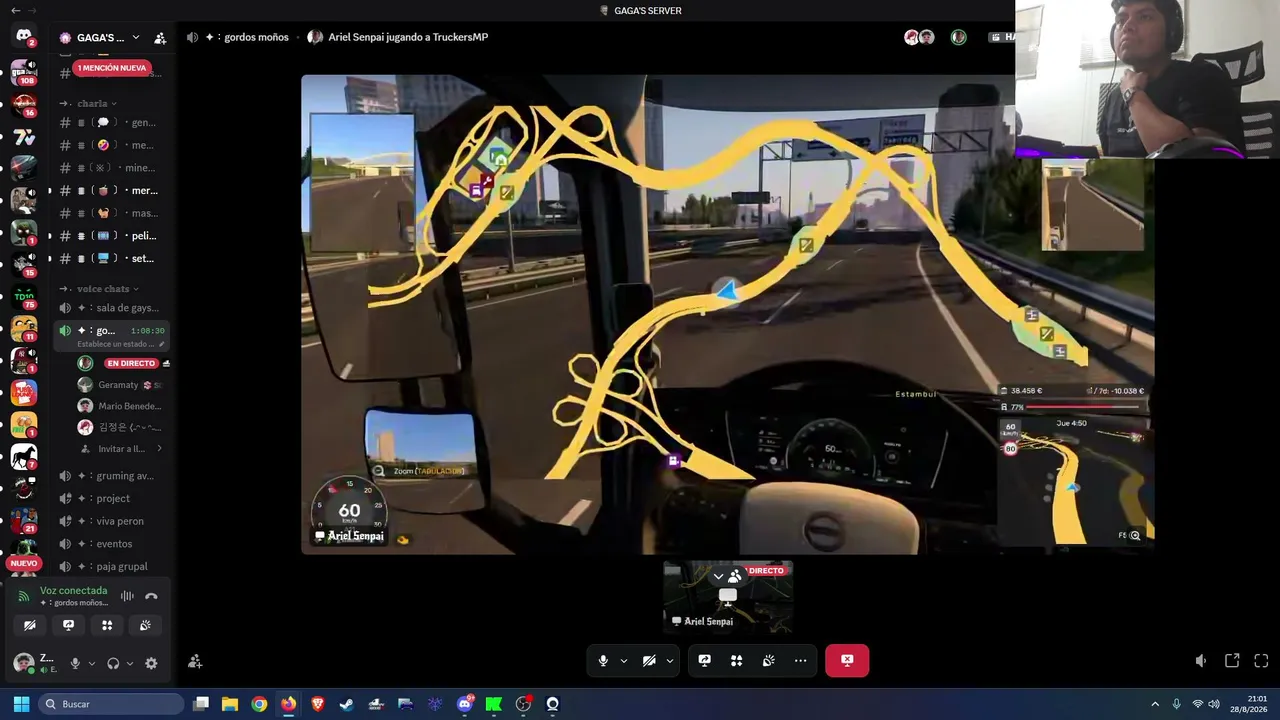Viewport: 1280px width, 720px height.
Task: Share your screen from the voice panel
Action: click(x=68, y=625)
